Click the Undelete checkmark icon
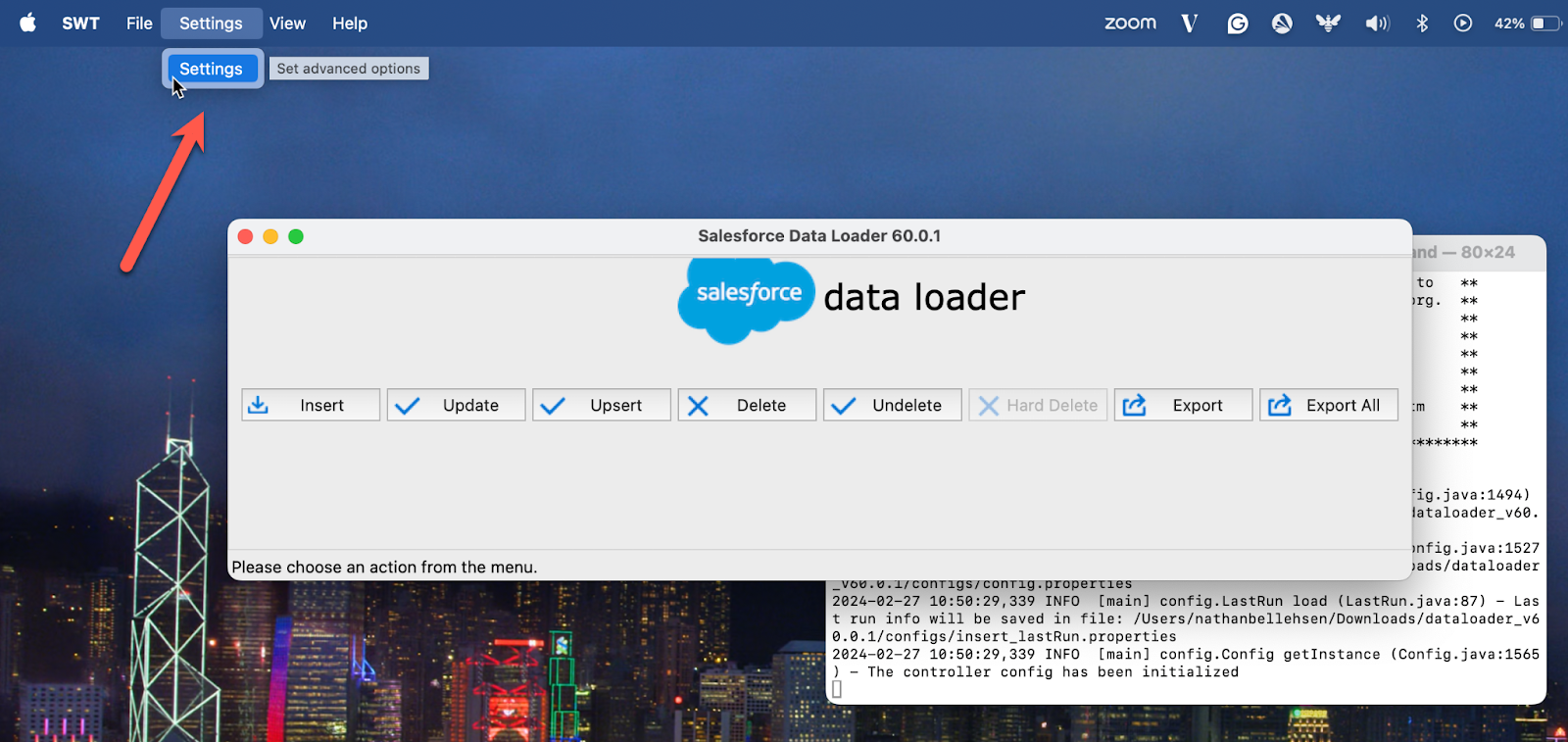Screen dimensions: 1568x742 tap(844, 406)
